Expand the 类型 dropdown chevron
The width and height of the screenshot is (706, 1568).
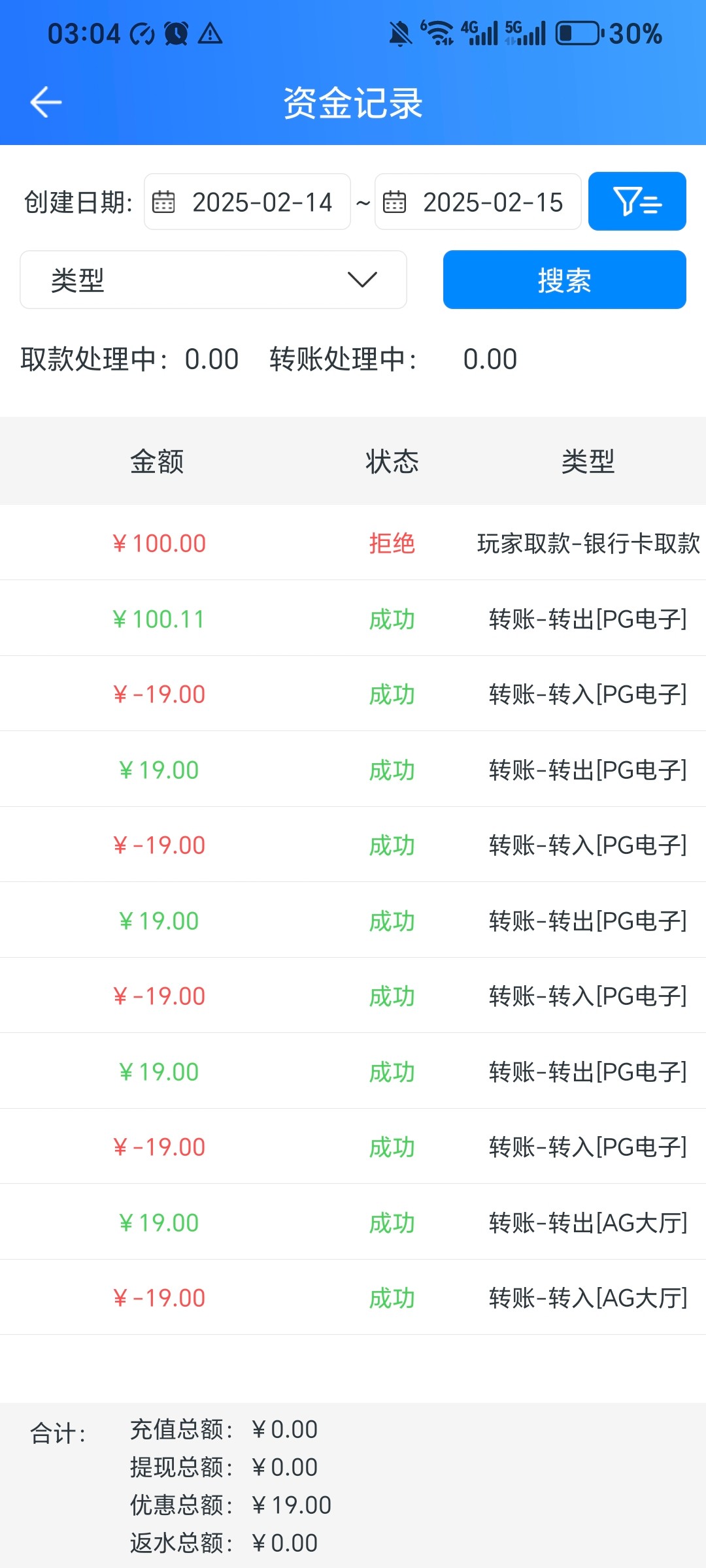click(x=362, y=280)
